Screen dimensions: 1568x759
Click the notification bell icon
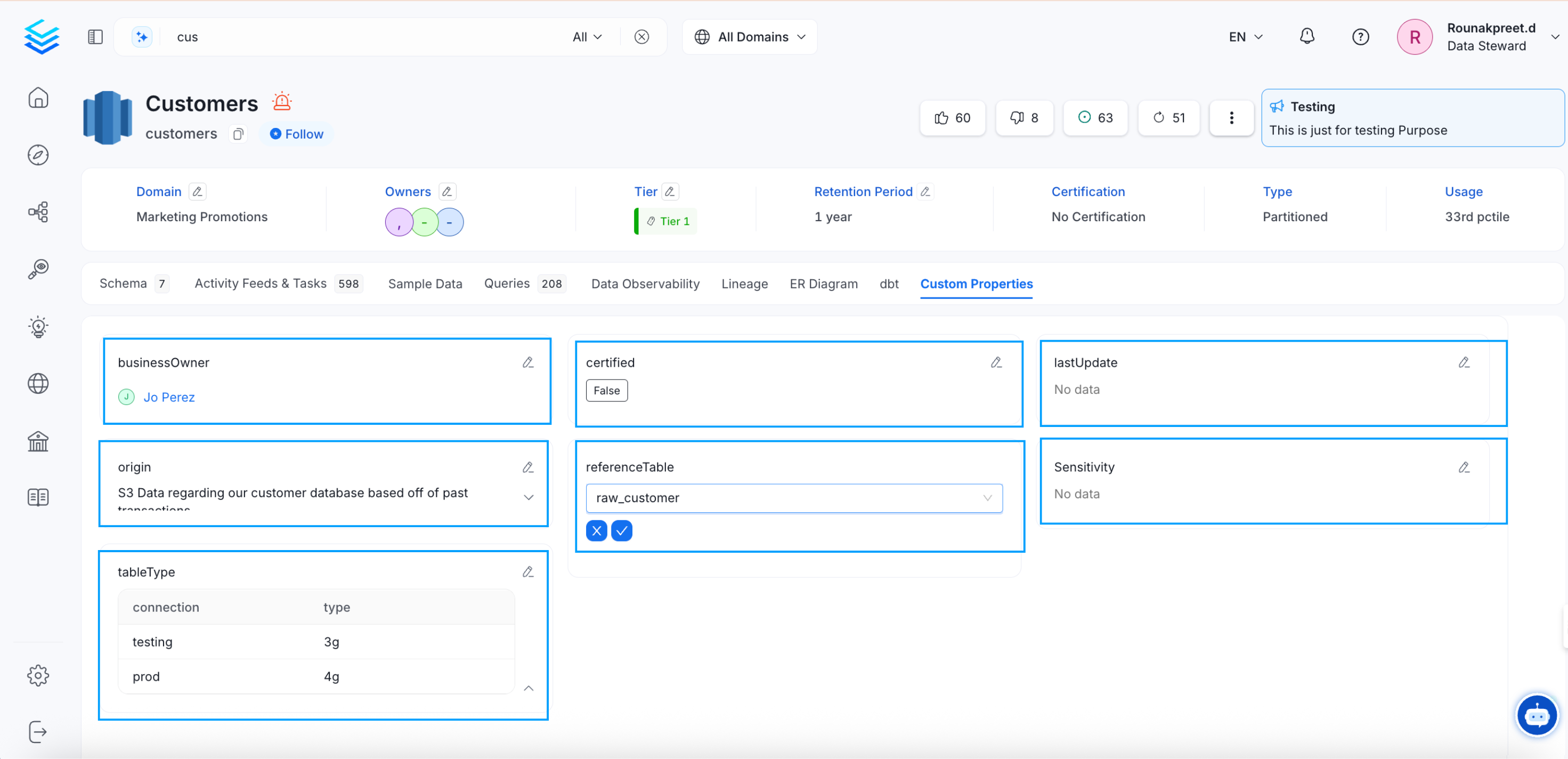[x=1306, y=37]
